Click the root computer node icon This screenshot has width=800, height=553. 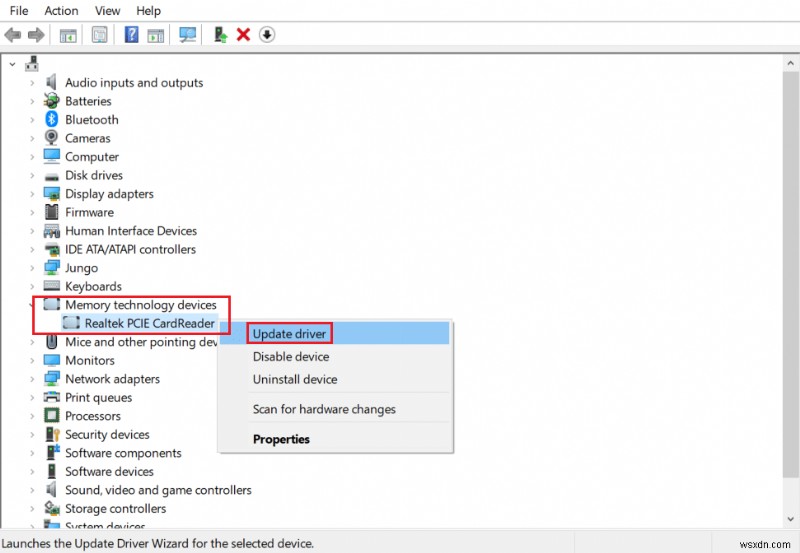point(32,64)
